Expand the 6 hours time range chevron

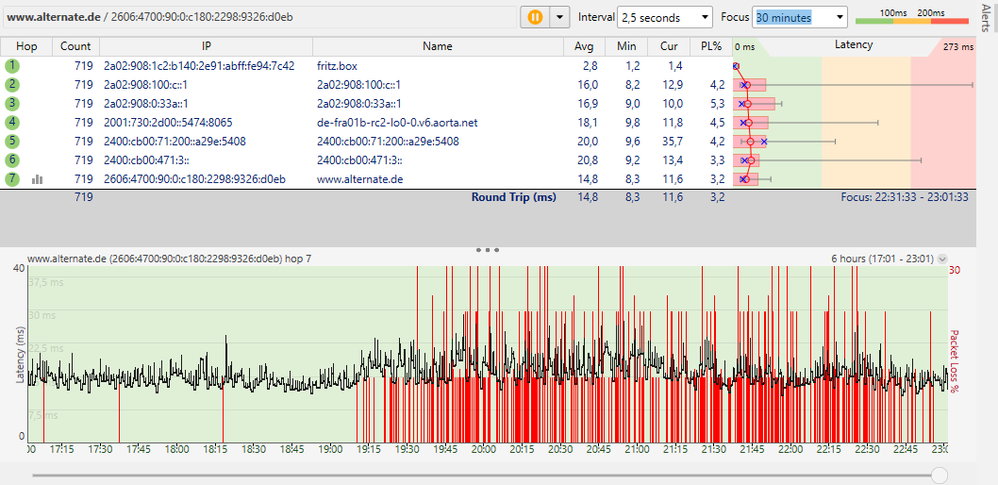[x=942, y=259]
